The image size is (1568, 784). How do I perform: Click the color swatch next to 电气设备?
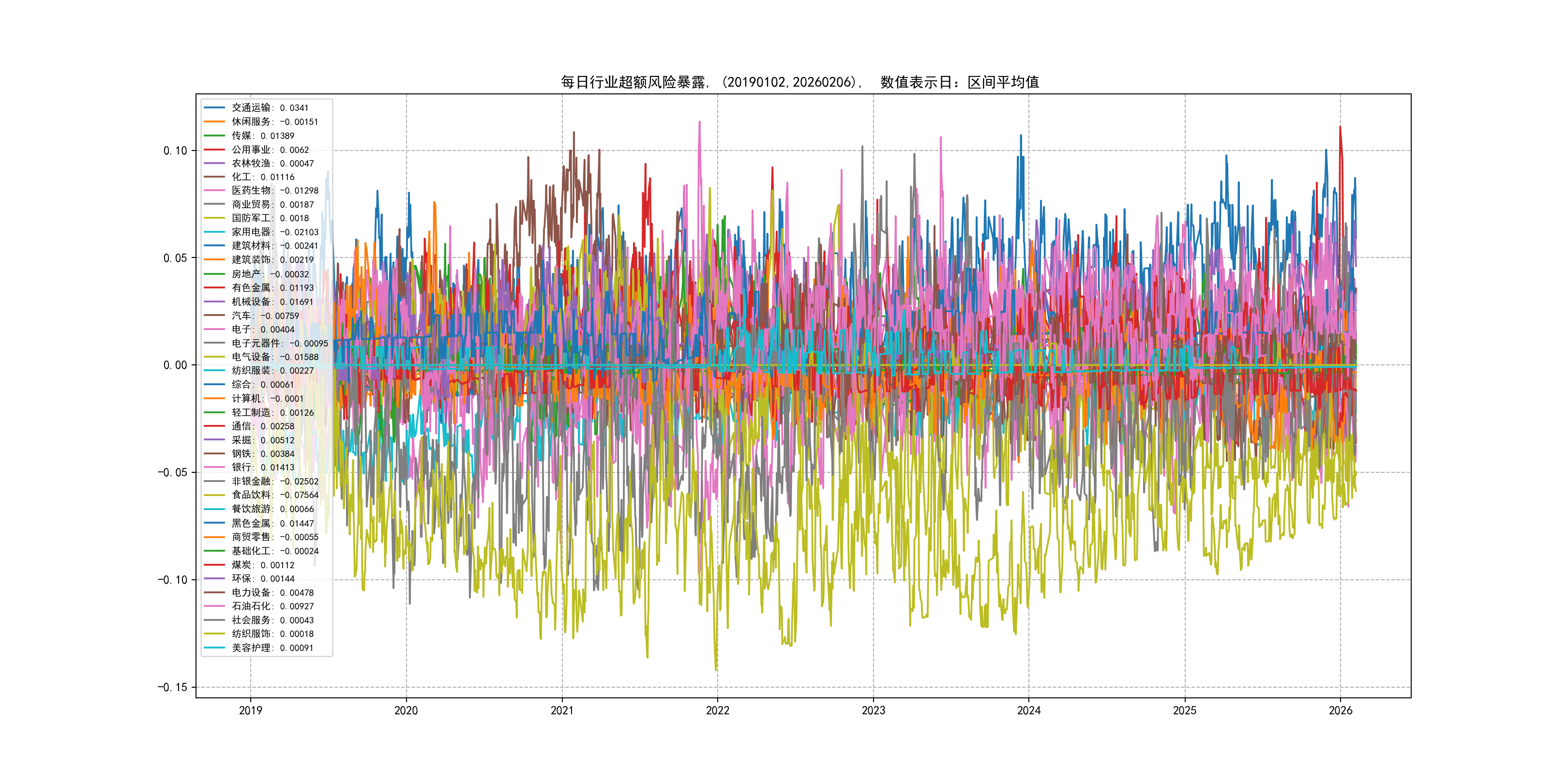point(214,357)
